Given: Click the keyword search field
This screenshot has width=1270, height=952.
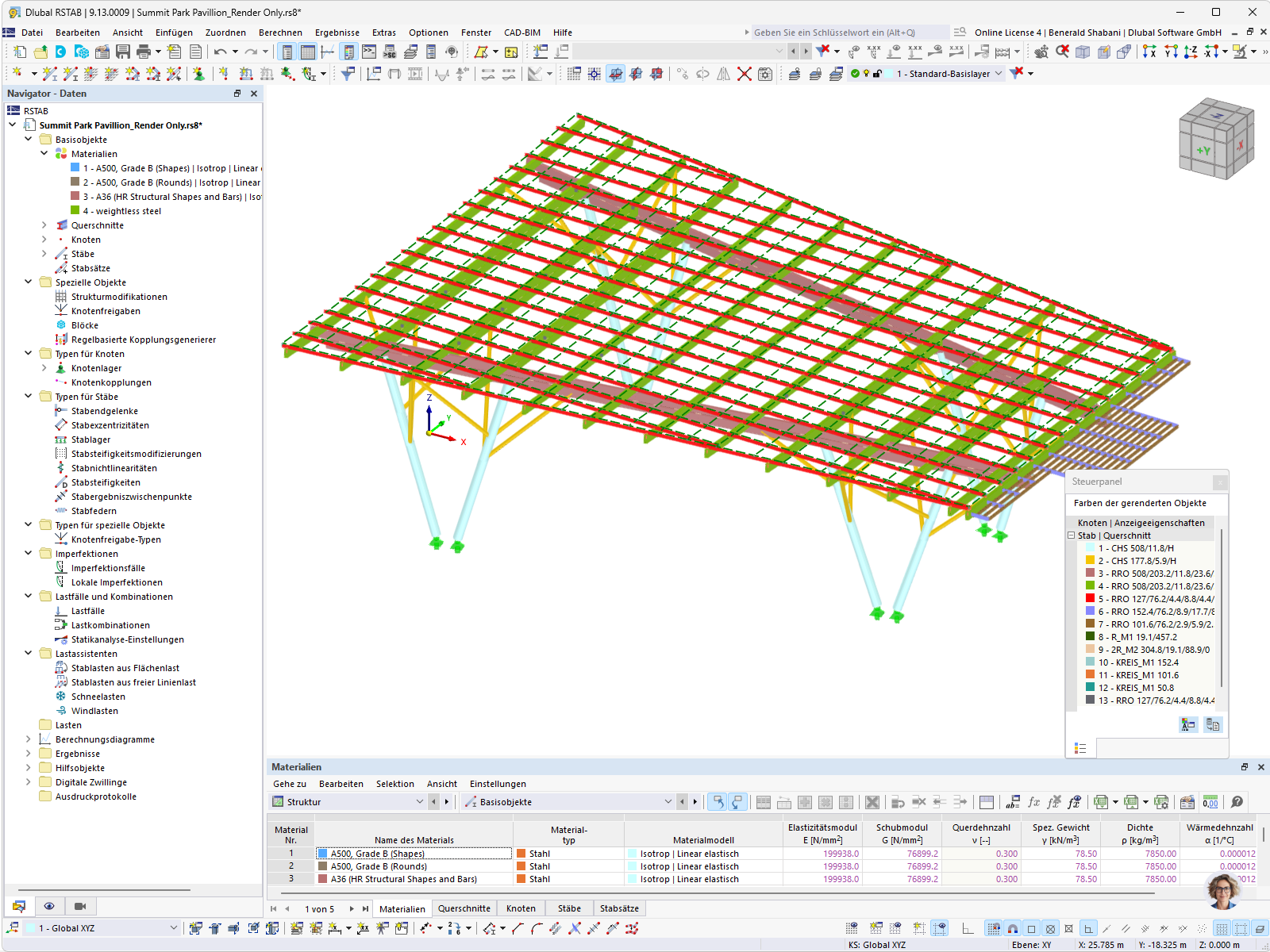Looking at the screenshot, I should pos(849,33).
